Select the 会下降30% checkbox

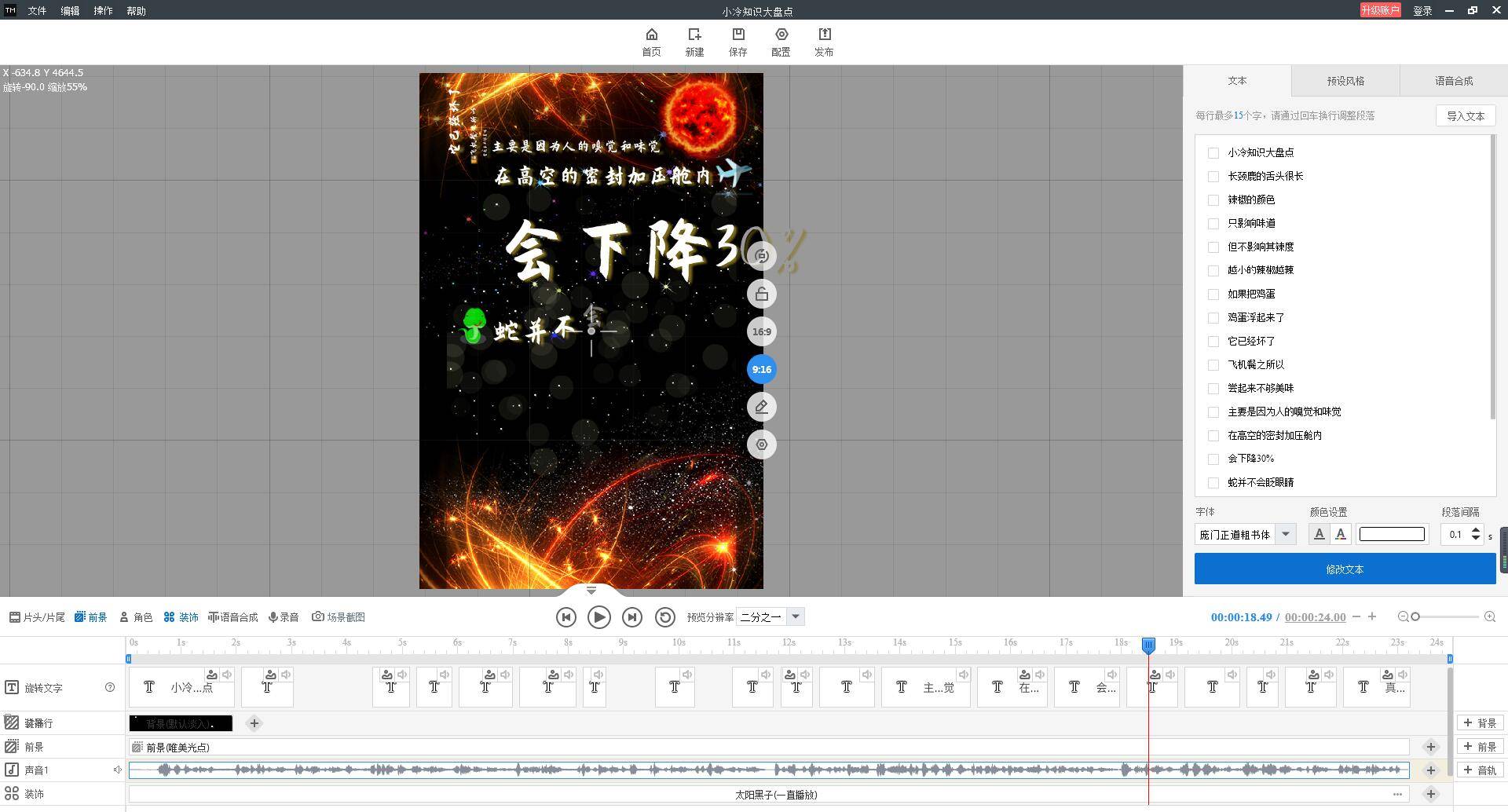pos(1213,459)
